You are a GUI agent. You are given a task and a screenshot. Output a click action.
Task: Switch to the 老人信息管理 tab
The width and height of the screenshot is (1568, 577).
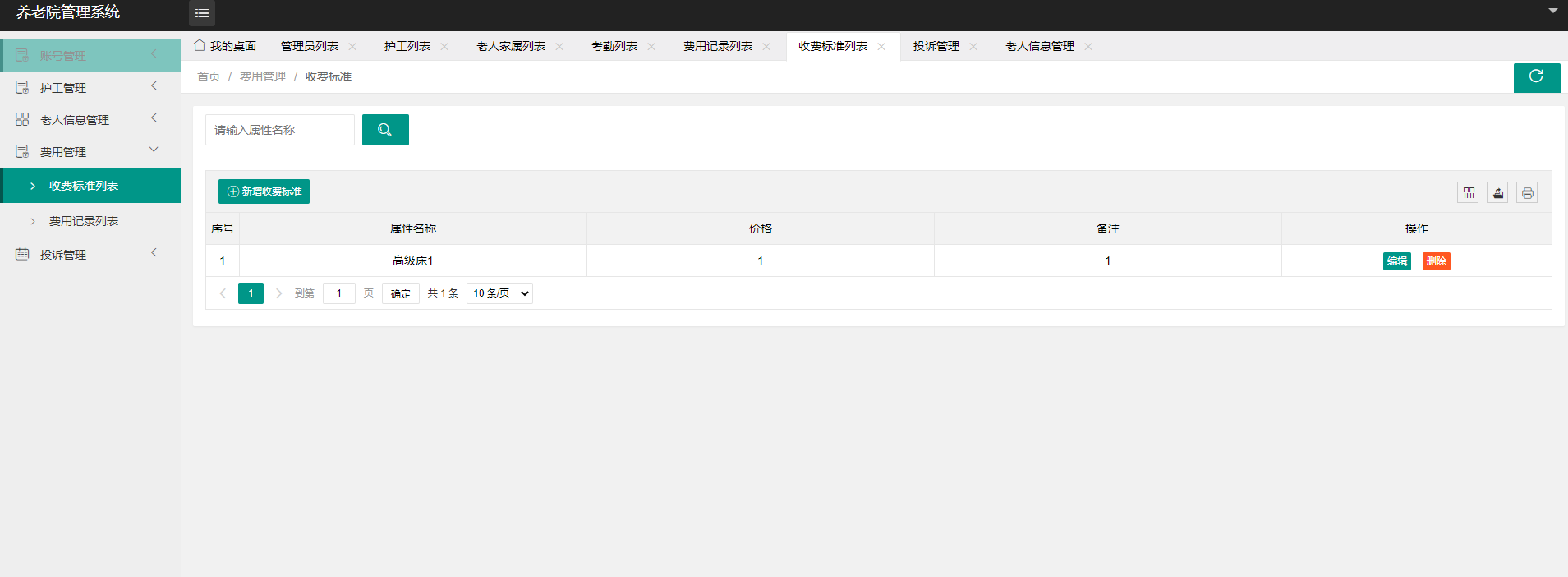click(1040, 46)
